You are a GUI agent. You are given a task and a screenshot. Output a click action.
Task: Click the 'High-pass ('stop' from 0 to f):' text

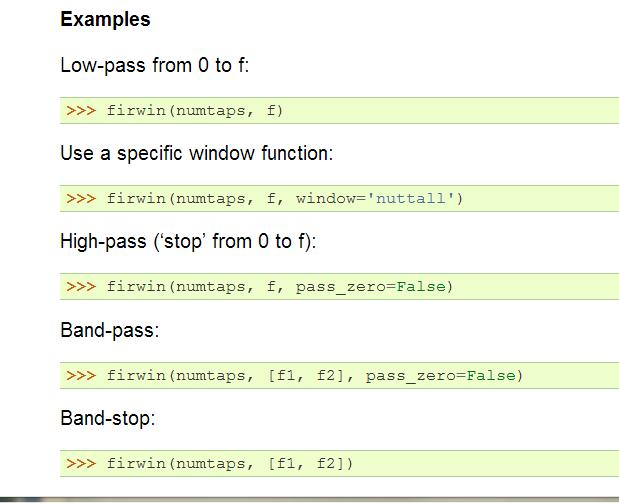(188, 242)
